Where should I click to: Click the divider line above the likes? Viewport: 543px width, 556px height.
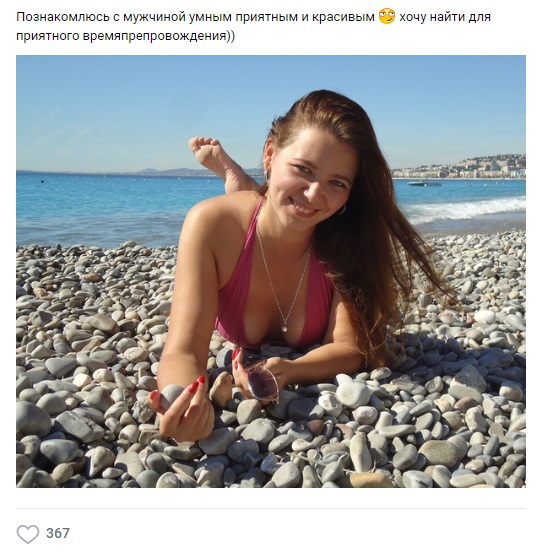[271, 508]
